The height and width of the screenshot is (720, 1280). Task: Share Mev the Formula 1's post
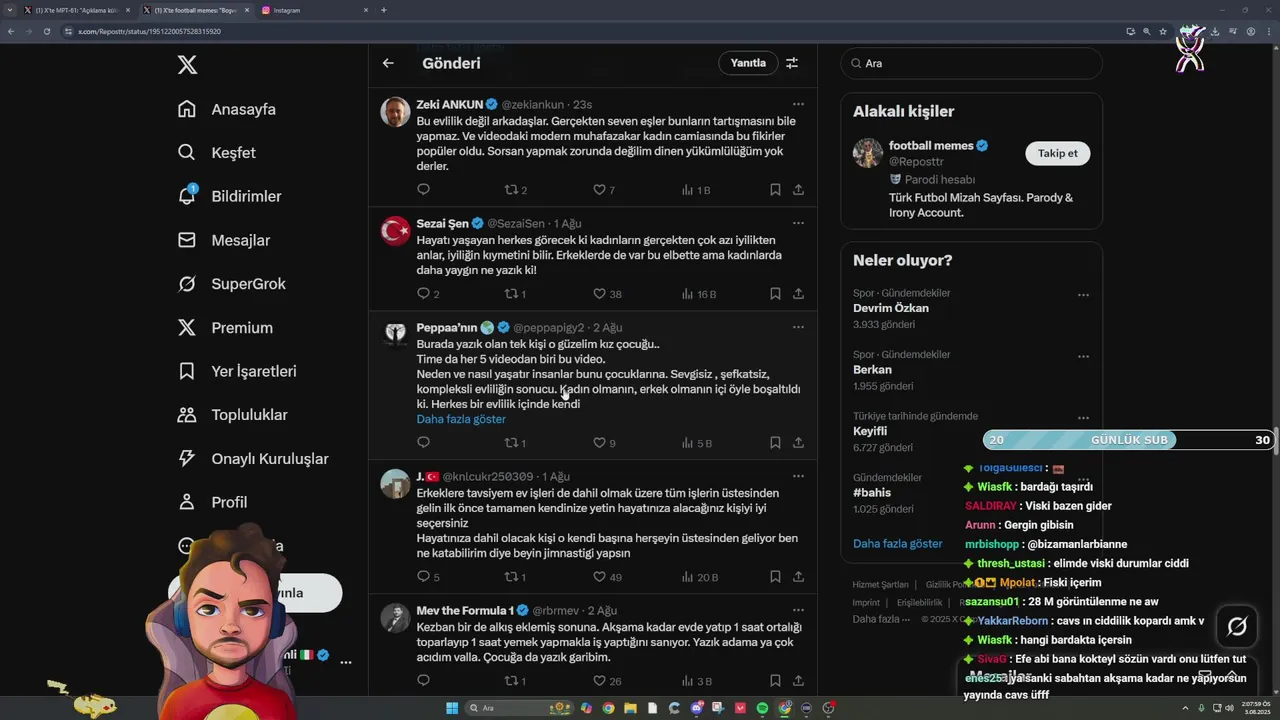(x=798, y=680)
